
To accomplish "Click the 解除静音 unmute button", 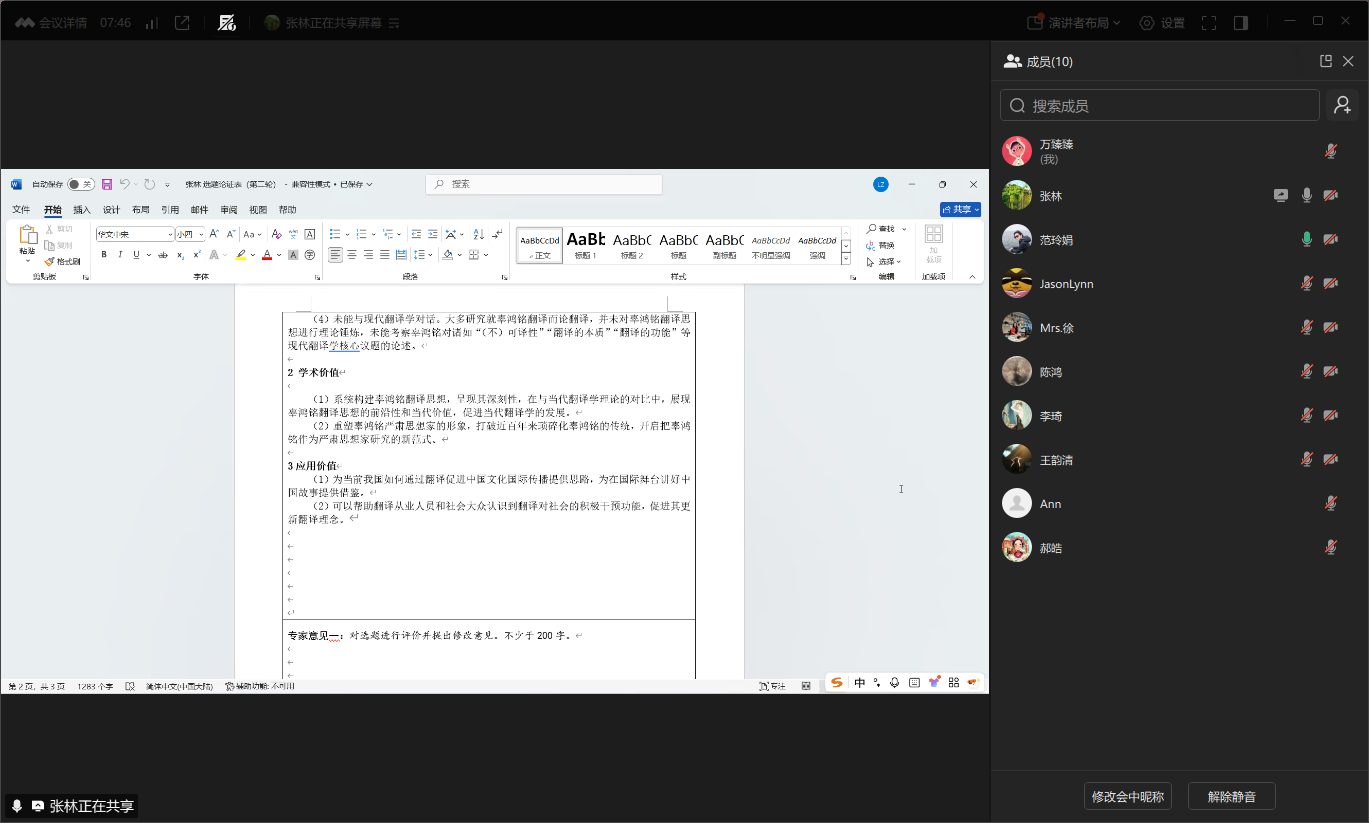I will (1231, 796).
